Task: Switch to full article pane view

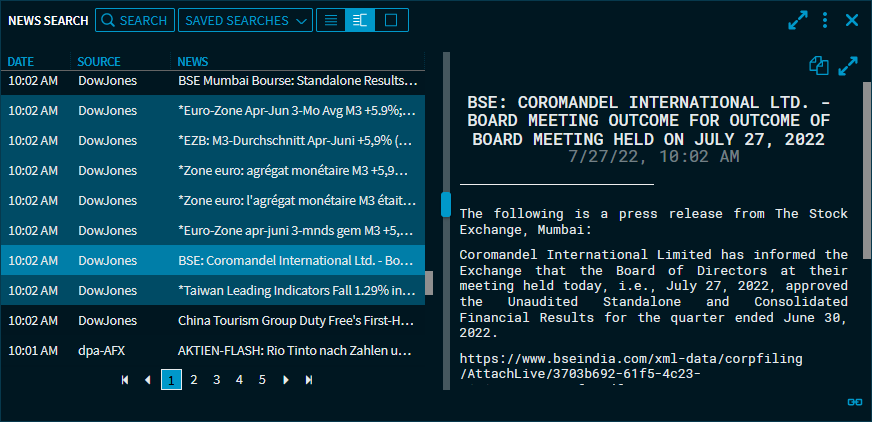Action: (391, 20)
